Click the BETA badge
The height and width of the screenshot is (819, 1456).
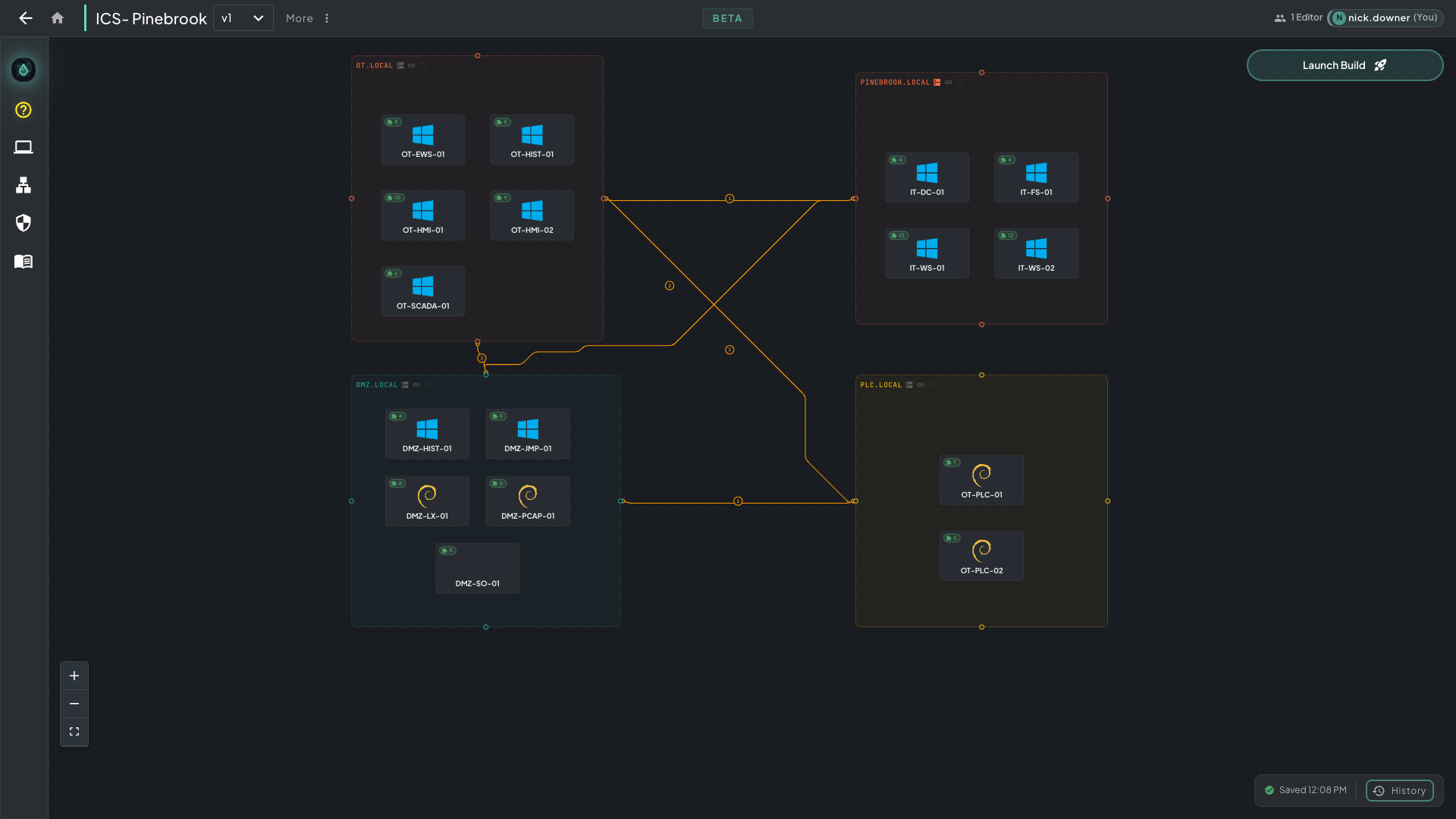coord(727,18)
